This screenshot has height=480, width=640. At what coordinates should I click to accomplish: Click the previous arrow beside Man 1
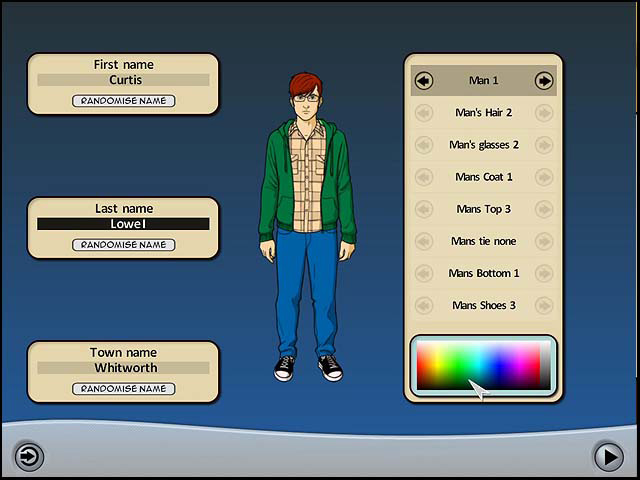coord(424,80)
